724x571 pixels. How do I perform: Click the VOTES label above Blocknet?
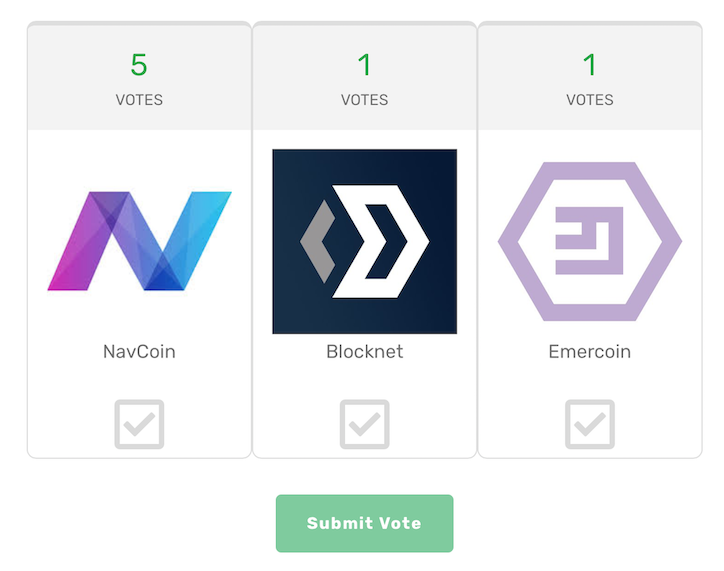point(364,100)
